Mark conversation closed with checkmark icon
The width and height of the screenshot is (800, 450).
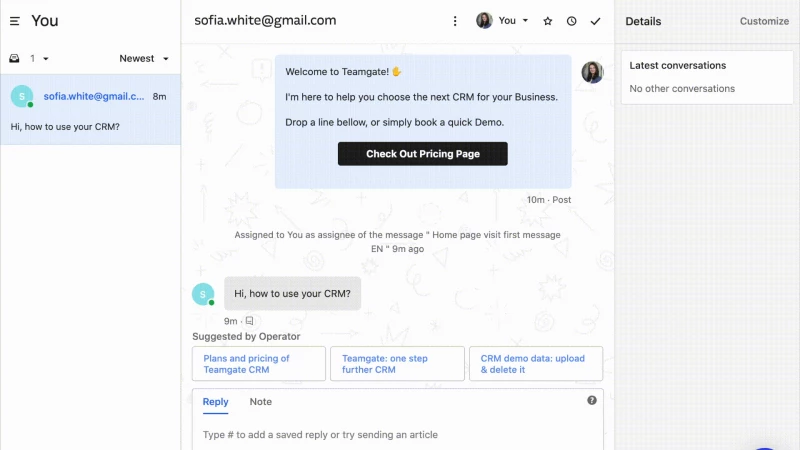[596, 21]
